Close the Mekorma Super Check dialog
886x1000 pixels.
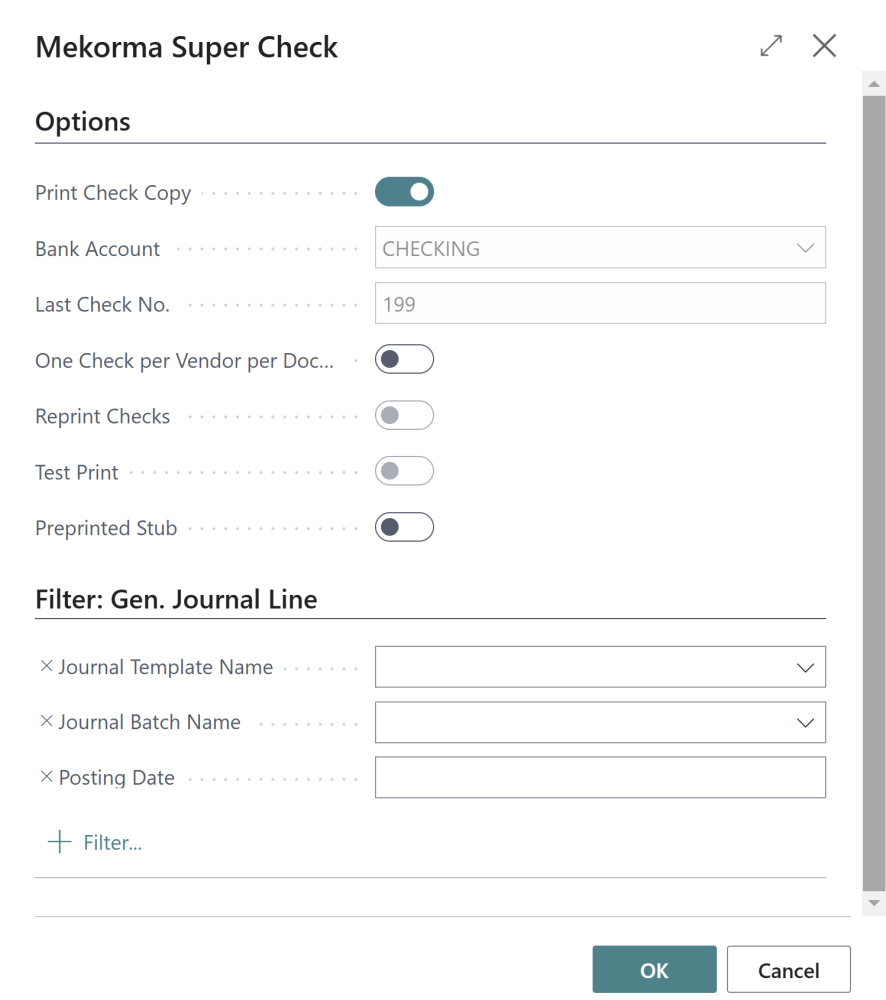click(824, 45)
